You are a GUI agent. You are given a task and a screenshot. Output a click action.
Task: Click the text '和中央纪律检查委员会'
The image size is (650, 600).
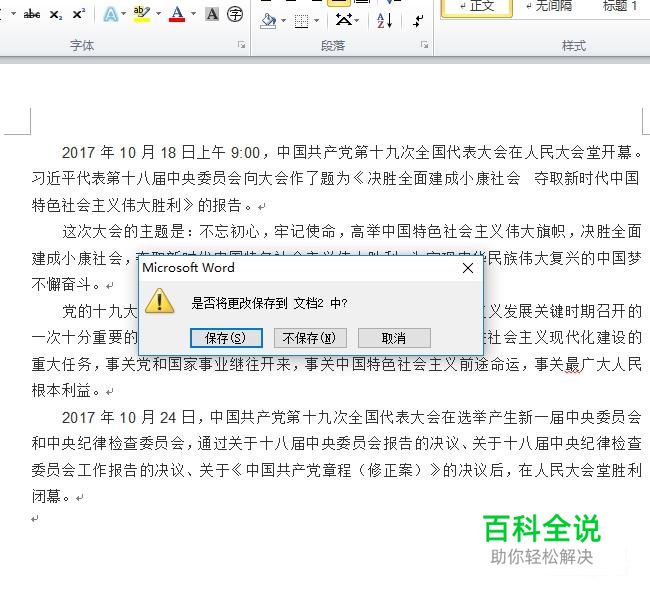pos(108,444)
